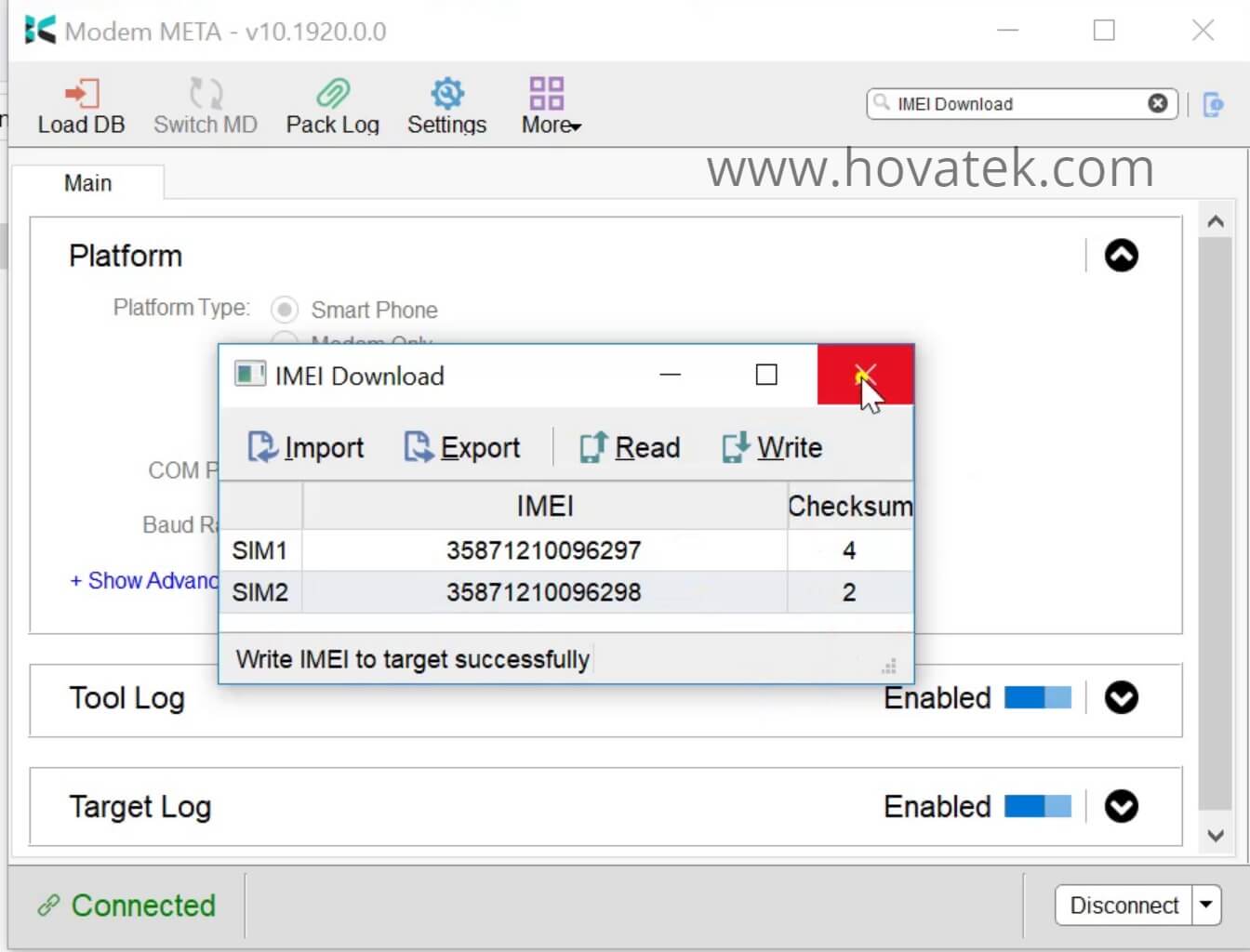Open the Disconnect options arrow
The width and height of the screenshot is (1250, 952).
(1204, 905)
